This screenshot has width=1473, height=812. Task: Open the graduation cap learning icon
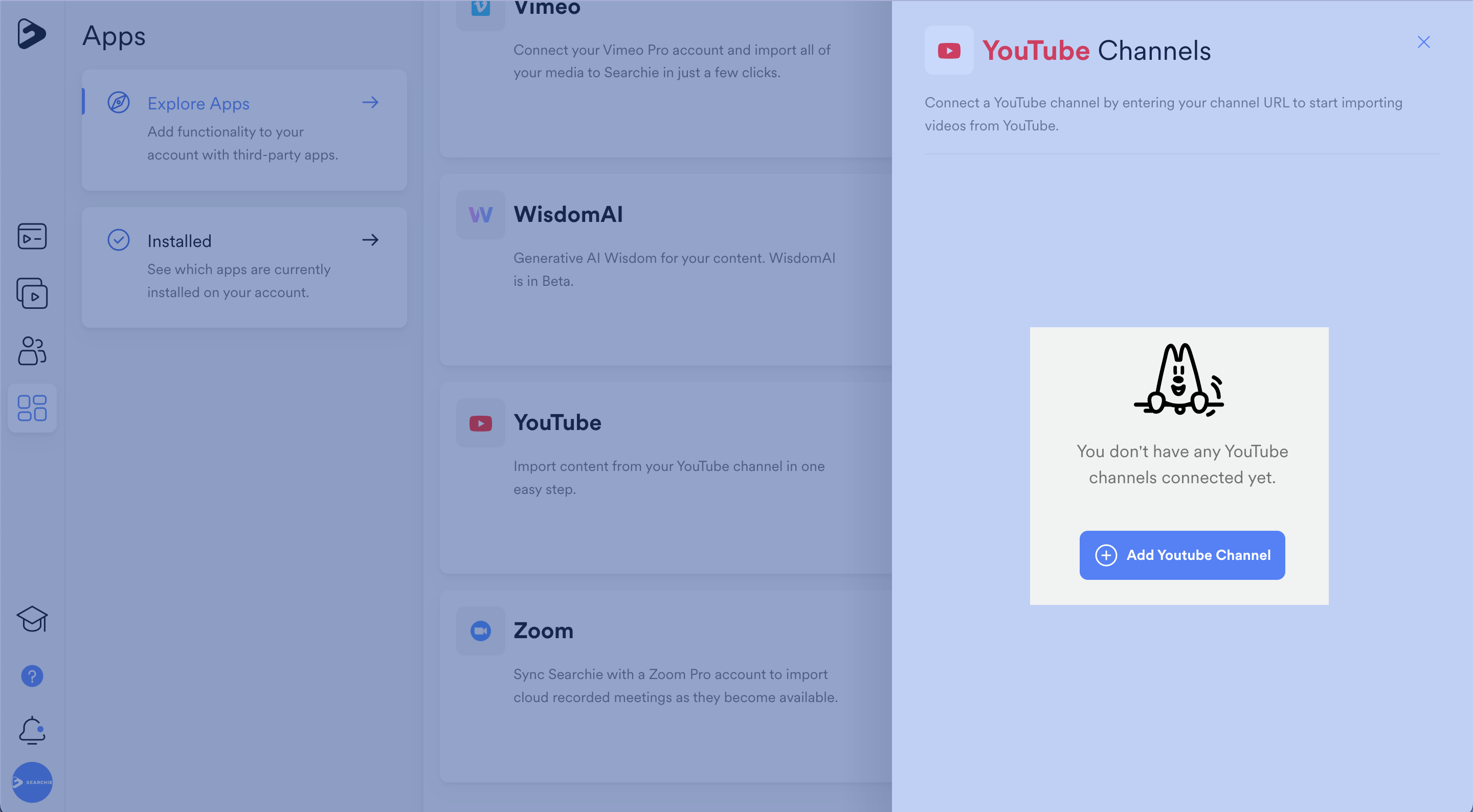[x=32, y=619]
